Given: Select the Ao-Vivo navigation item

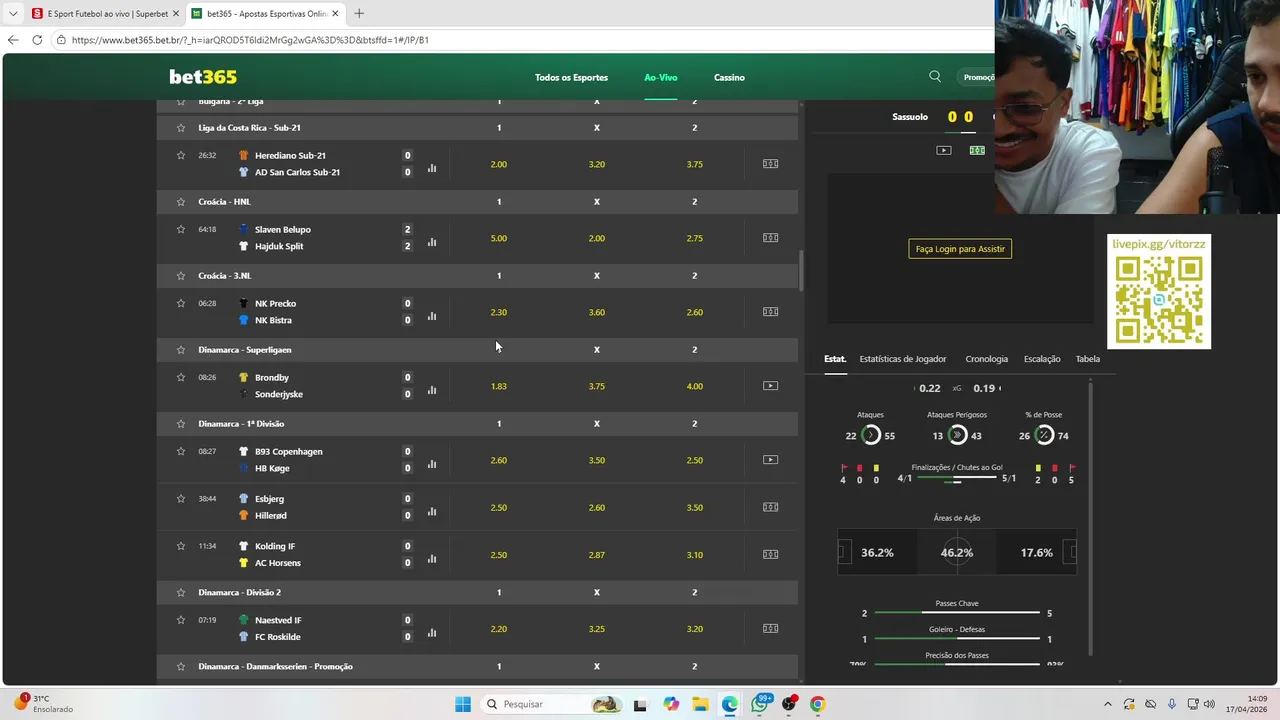Looking at the screenshot, I should (661, 78).
